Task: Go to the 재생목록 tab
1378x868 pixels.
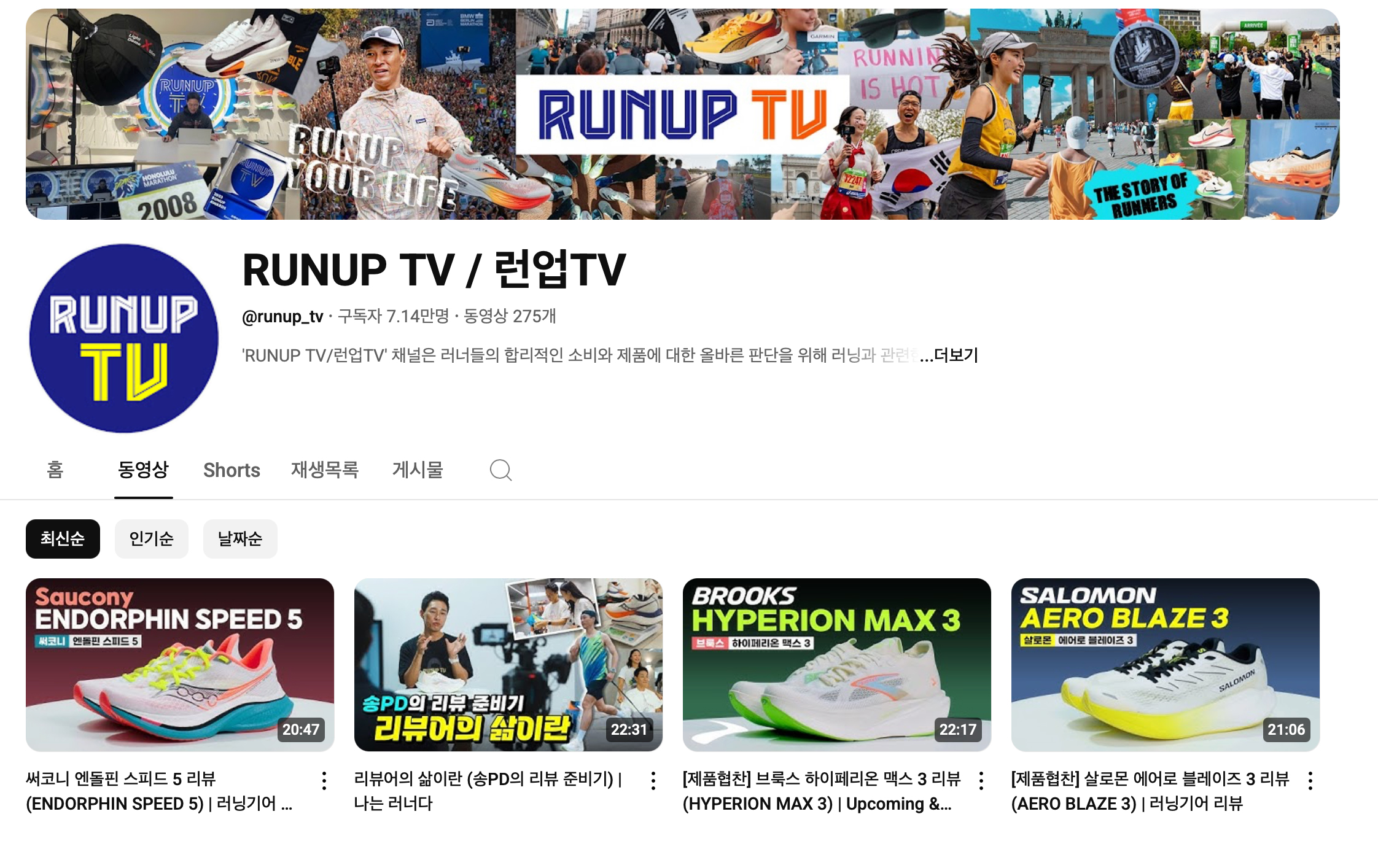Action: coord(325,470)
